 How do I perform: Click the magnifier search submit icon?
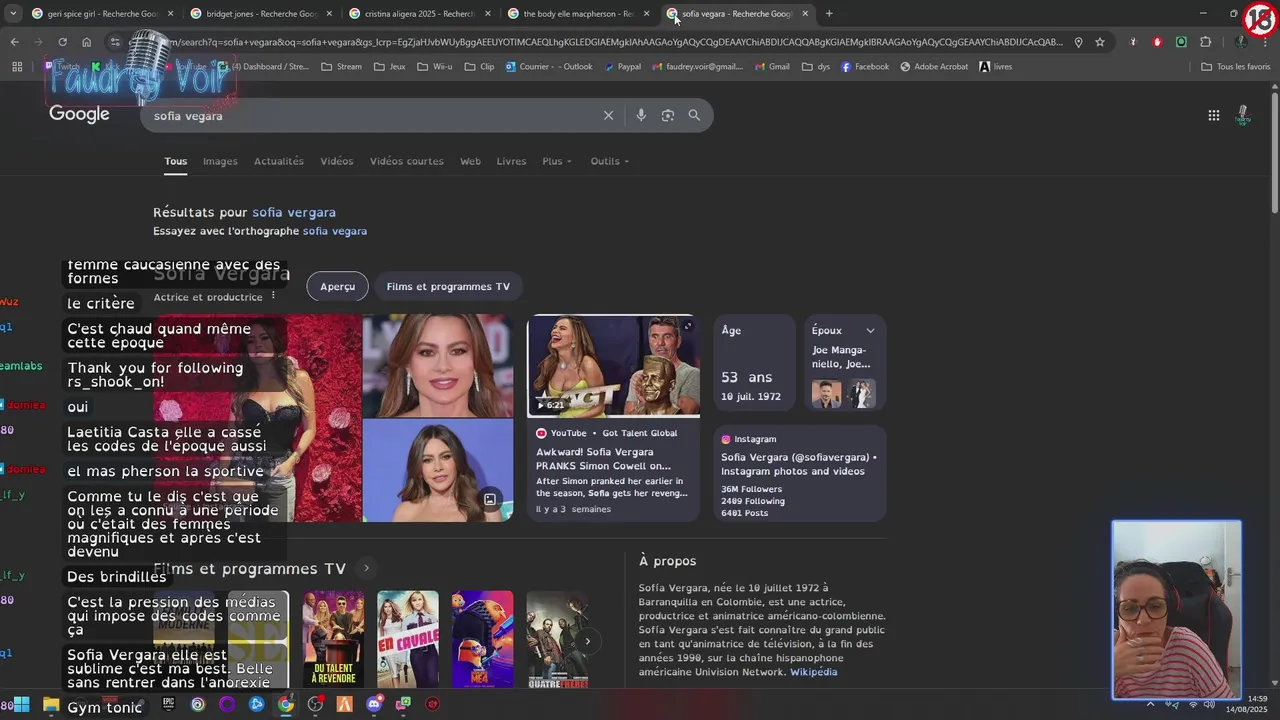coord(694,115)
